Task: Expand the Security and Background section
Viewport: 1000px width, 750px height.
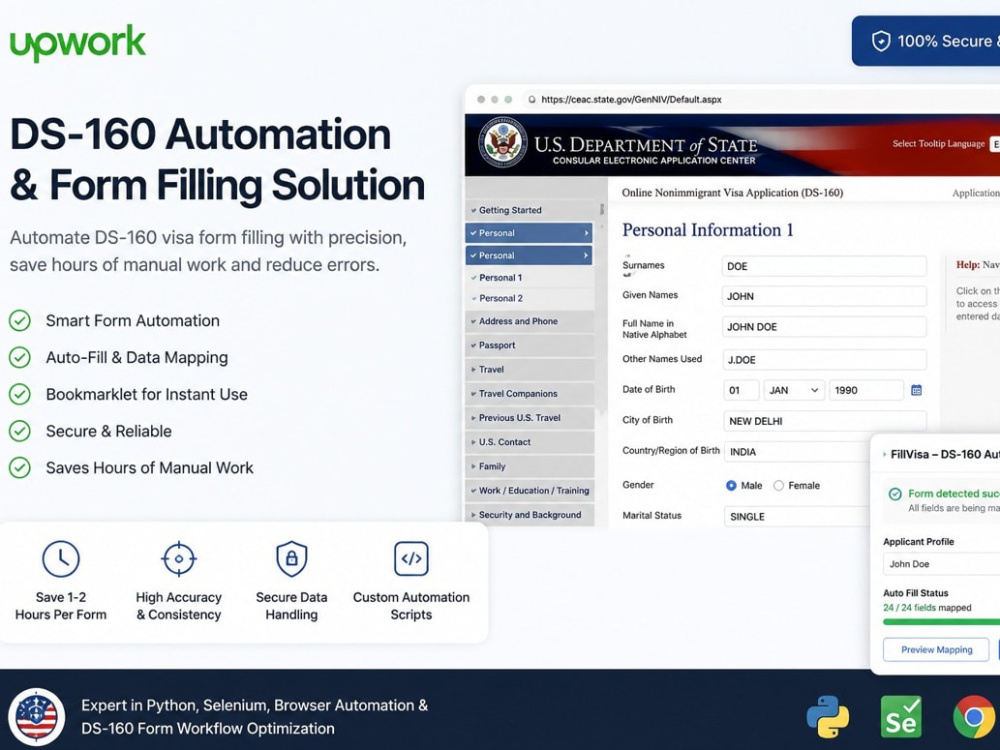Action: [x=530, y=515]
